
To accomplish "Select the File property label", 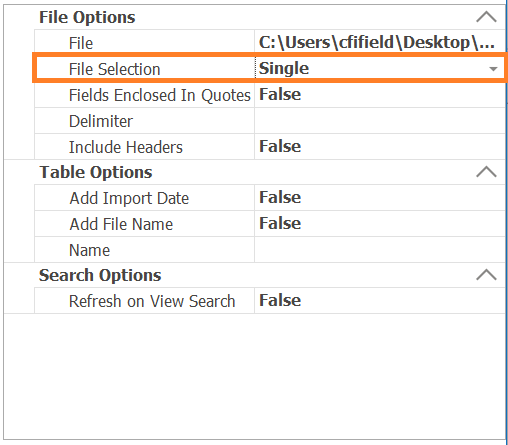I will click(81, 43).
